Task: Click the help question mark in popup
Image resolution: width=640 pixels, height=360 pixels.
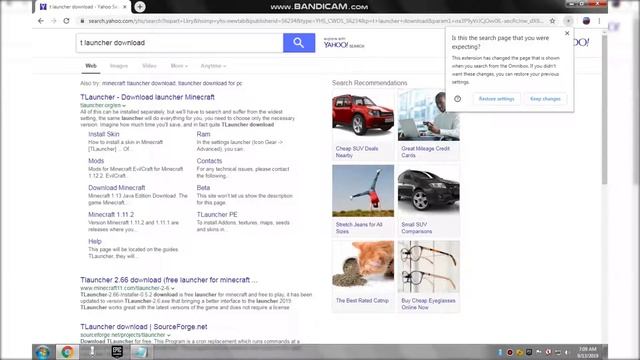Action: (458, 99)
